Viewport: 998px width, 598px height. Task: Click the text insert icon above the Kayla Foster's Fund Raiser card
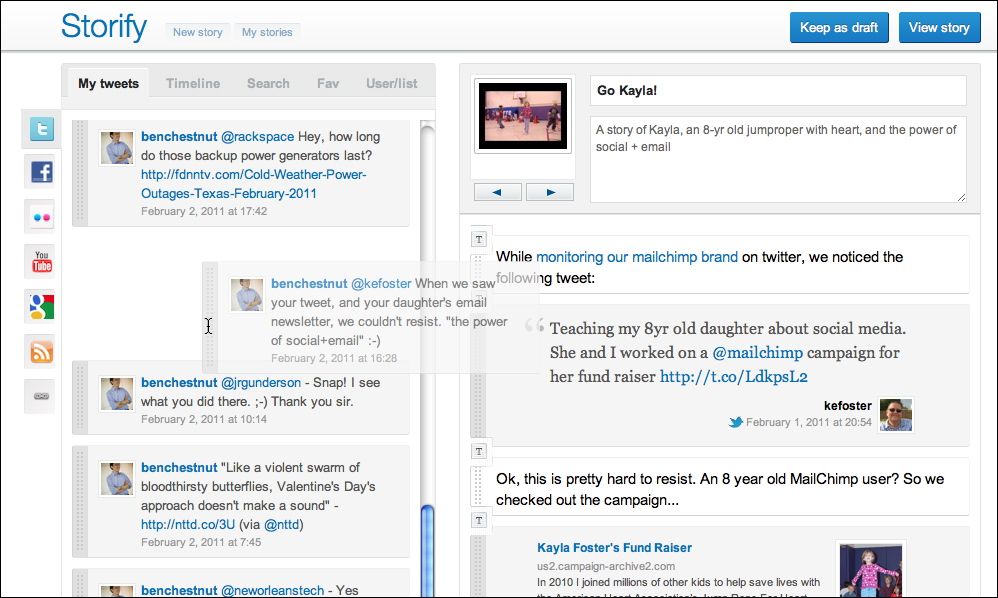(479, 520)
